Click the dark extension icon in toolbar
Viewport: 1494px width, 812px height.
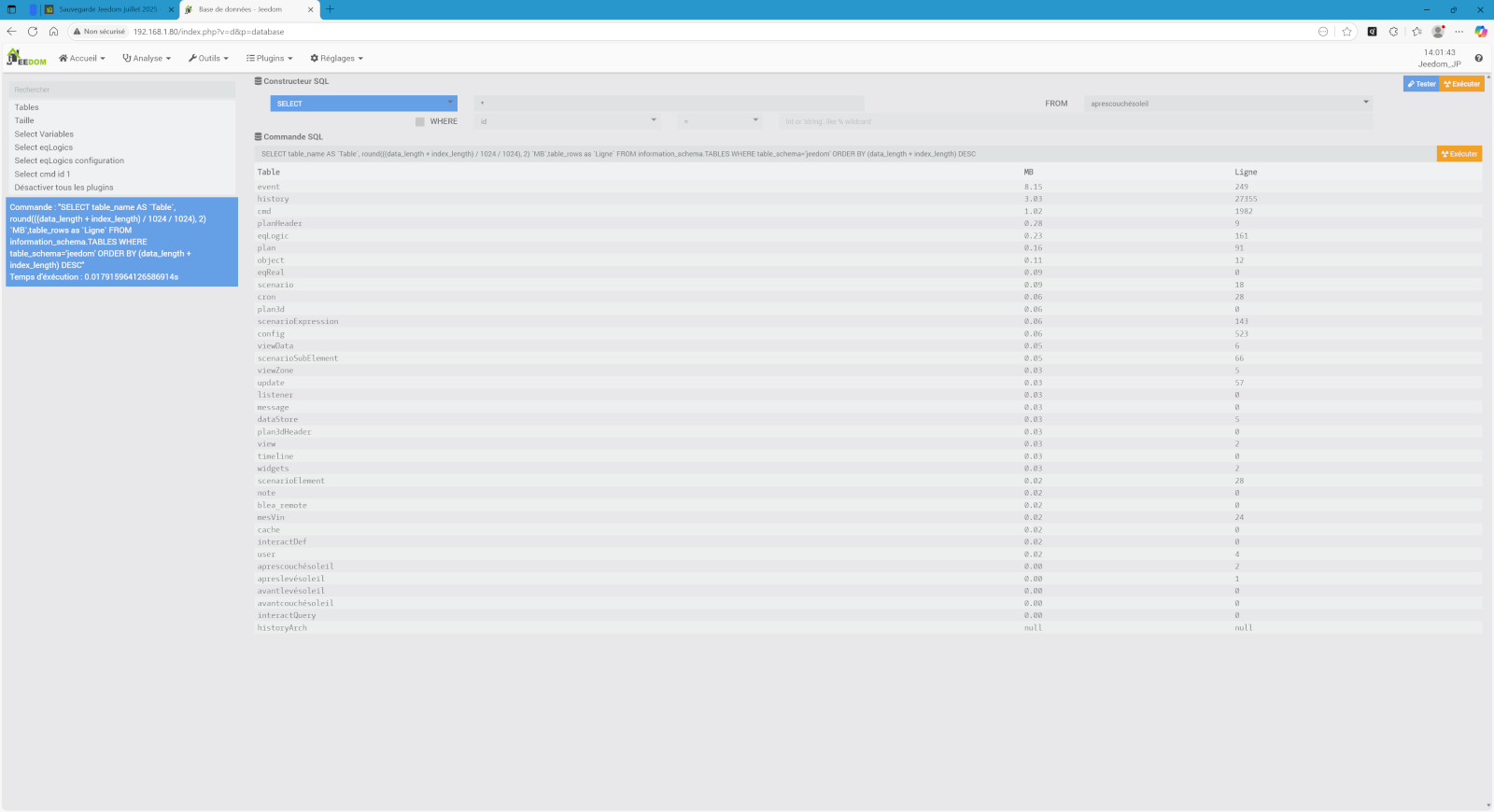point(1372,31)
